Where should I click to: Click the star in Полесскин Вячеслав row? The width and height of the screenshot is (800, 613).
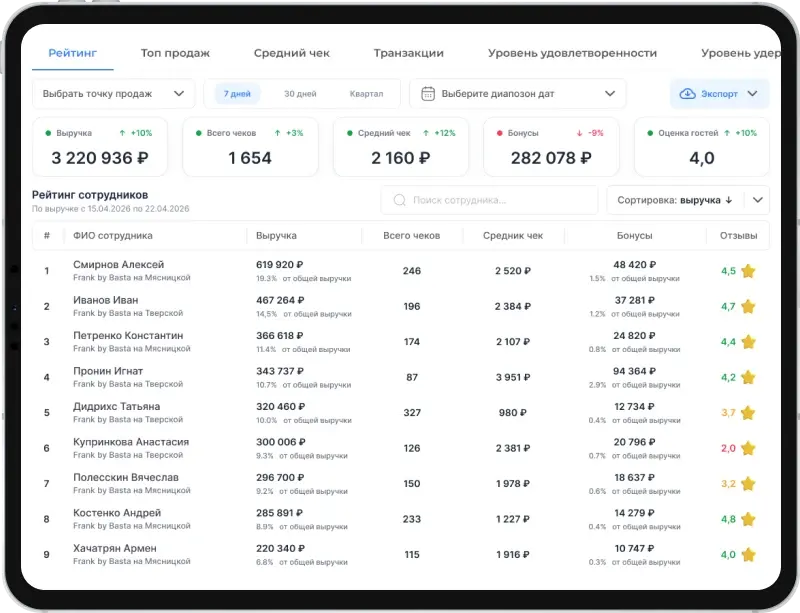(748, 484)
